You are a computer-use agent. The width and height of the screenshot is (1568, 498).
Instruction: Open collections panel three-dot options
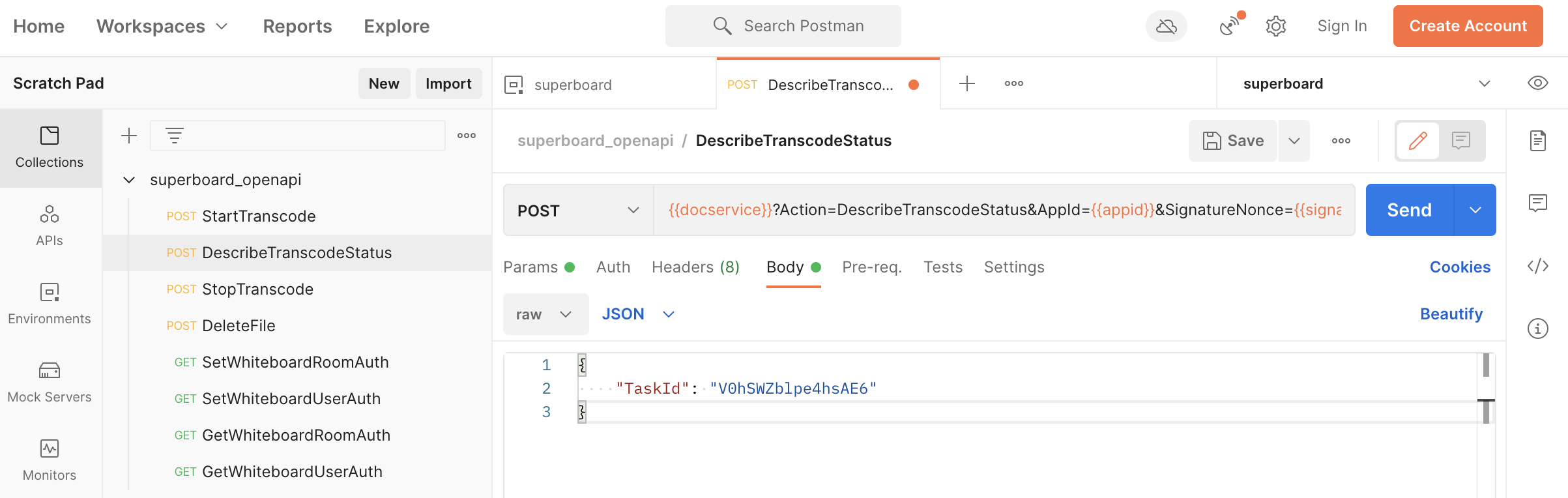coord(467,136)
